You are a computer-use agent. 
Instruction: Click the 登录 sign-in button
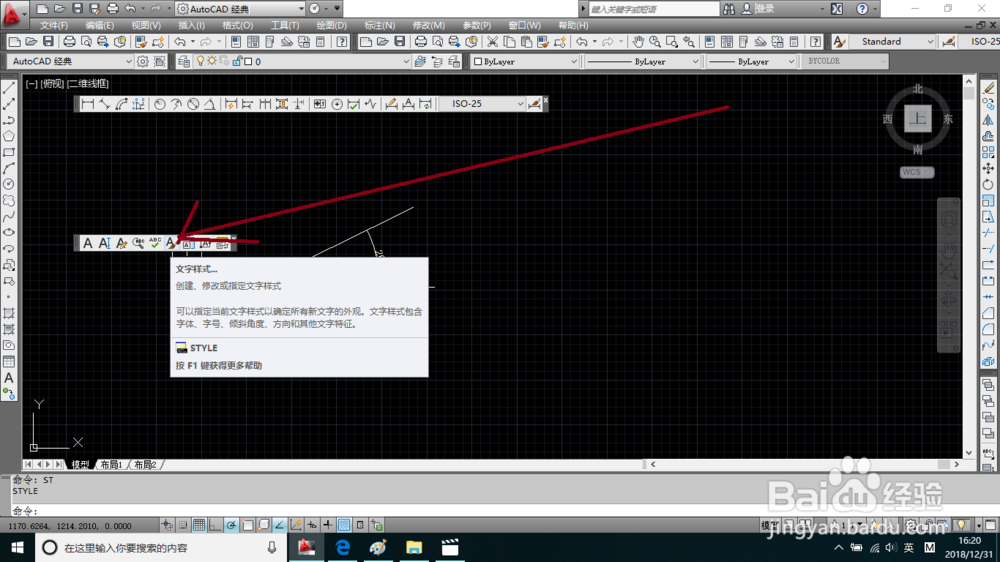764,9
